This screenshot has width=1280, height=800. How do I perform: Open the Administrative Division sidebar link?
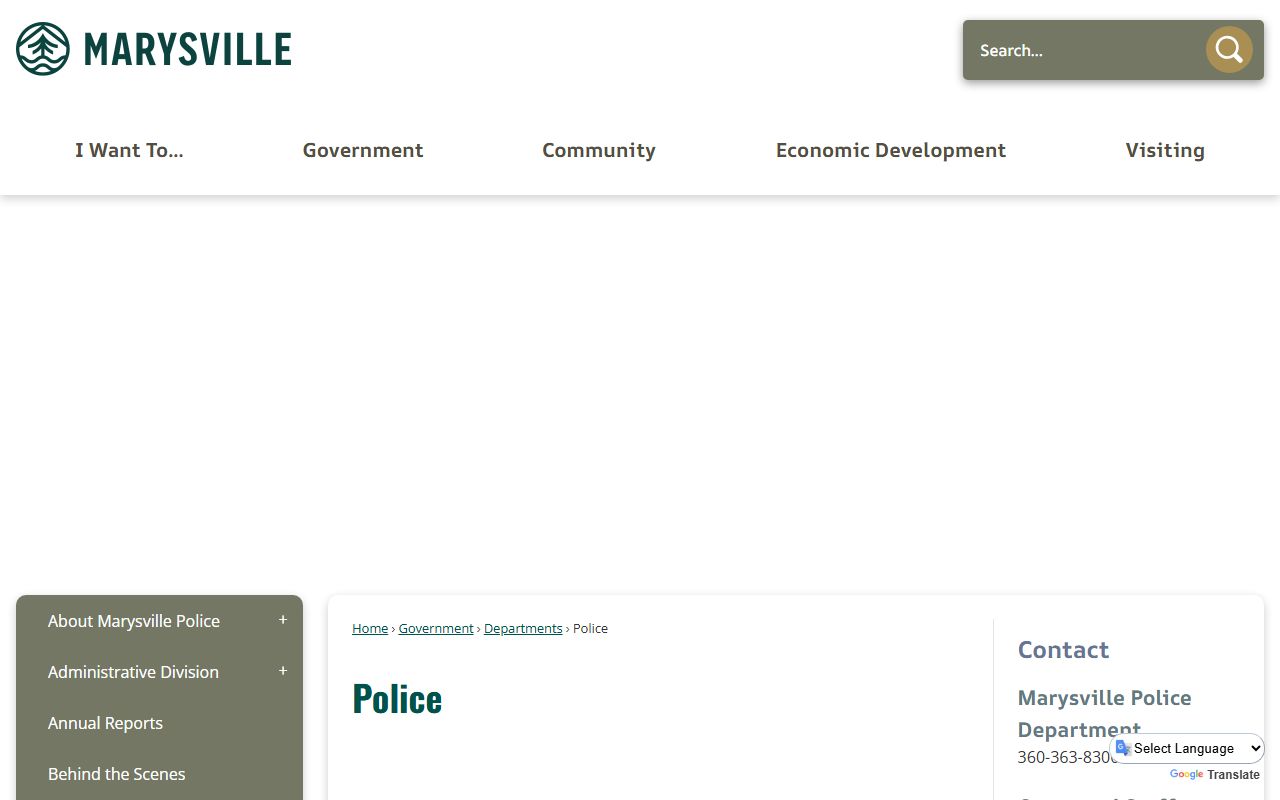point(133,672)
